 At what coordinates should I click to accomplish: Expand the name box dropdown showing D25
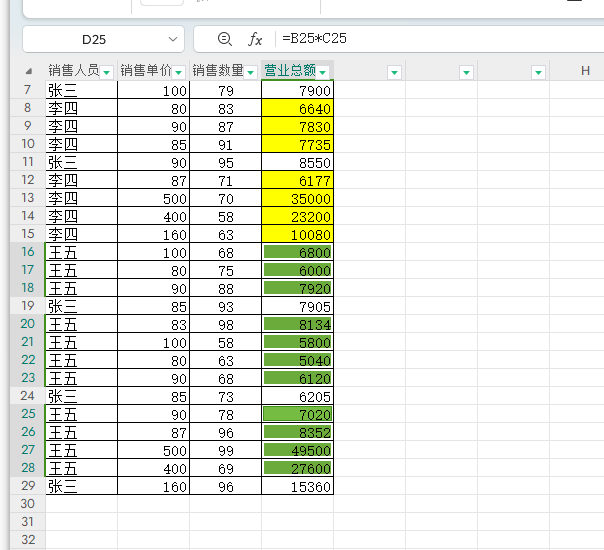(173, 39)
